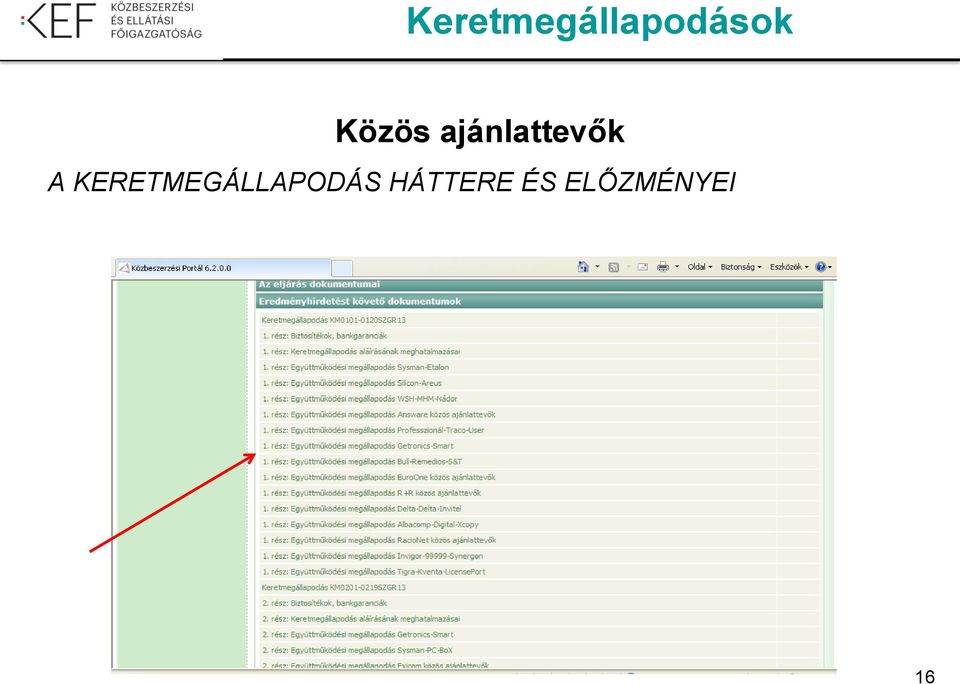This screenshot has width=960, height=684.
Task: Click the blue Help icon
Action: click(820, 267)
